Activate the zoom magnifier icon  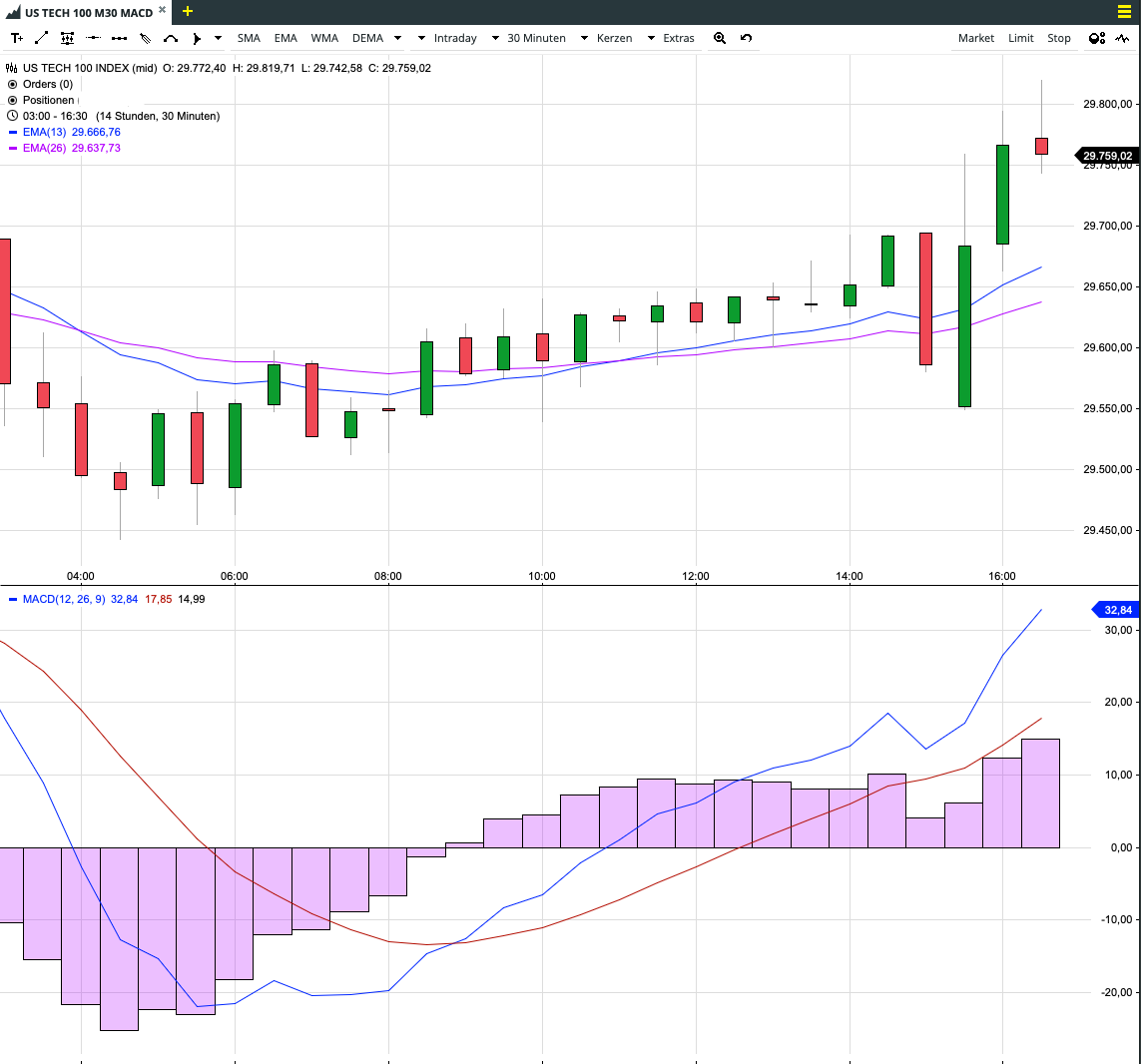click(720, 38)
